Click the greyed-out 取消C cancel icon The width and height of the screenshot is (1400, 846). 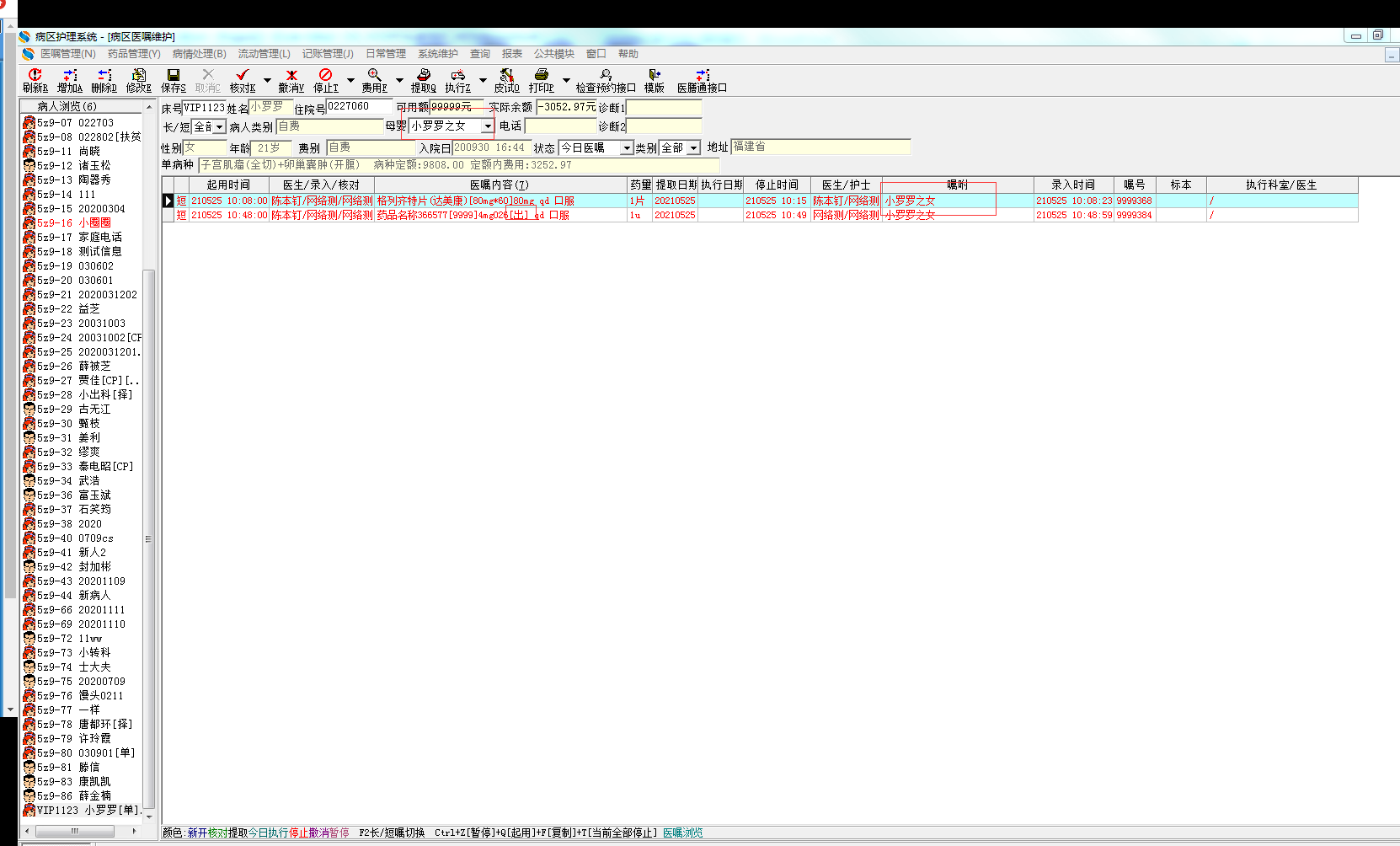point(208,80)
